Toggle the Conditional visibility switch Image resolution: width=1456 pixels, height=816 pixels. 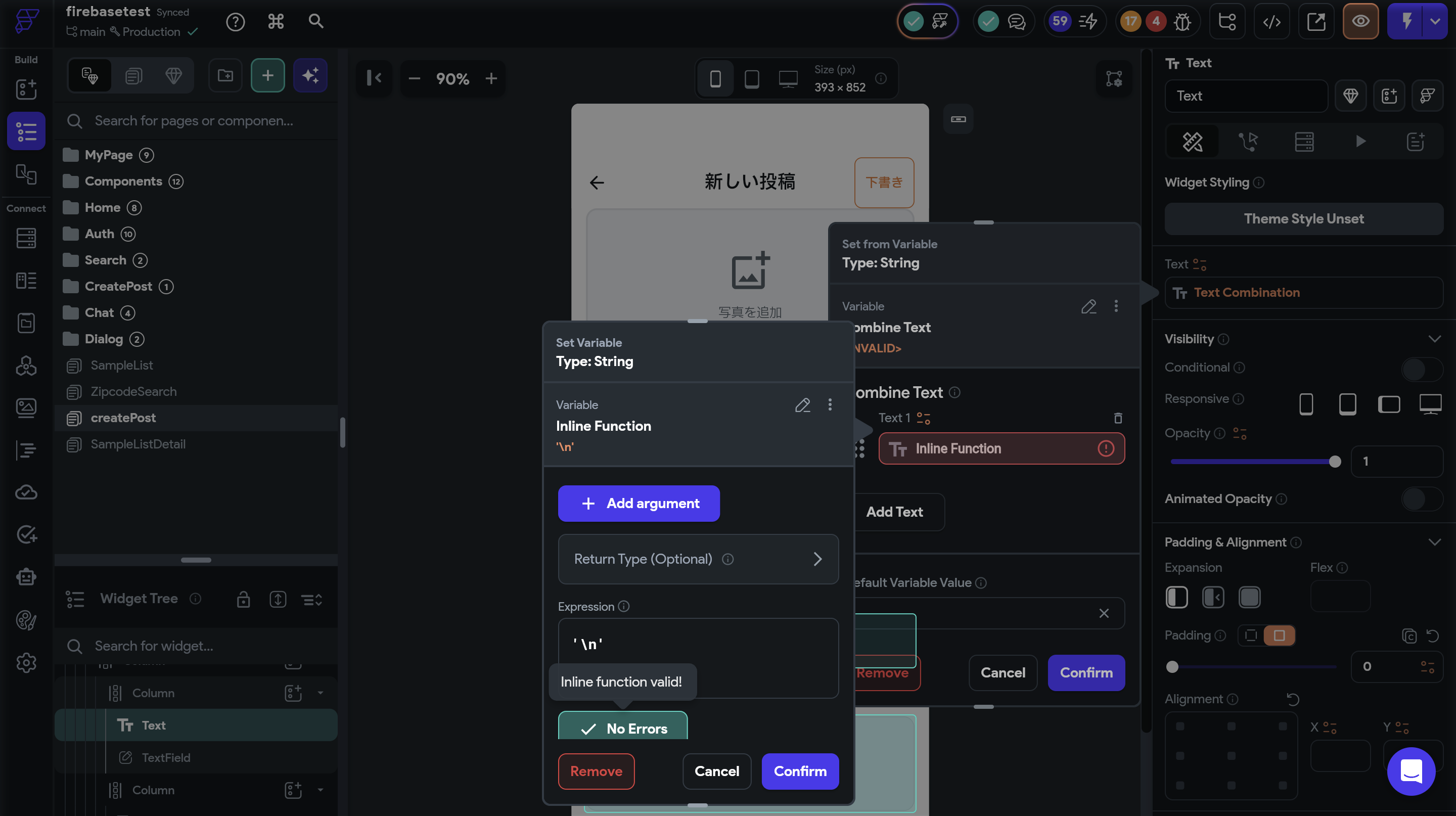click(1421, 369)
